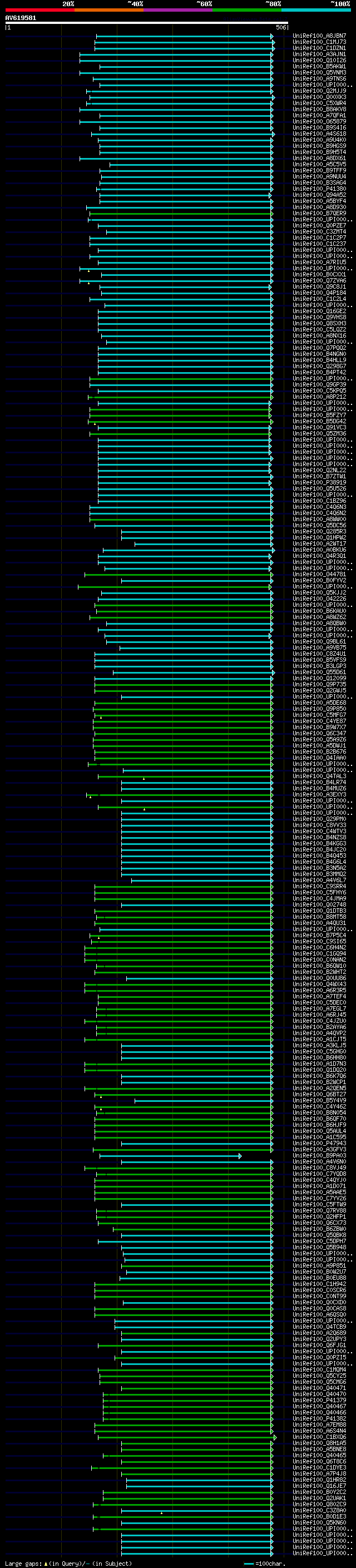Select hit label UniRef100_B6KAU0
The image size is (356, 1568).
(x=319, y=611)
